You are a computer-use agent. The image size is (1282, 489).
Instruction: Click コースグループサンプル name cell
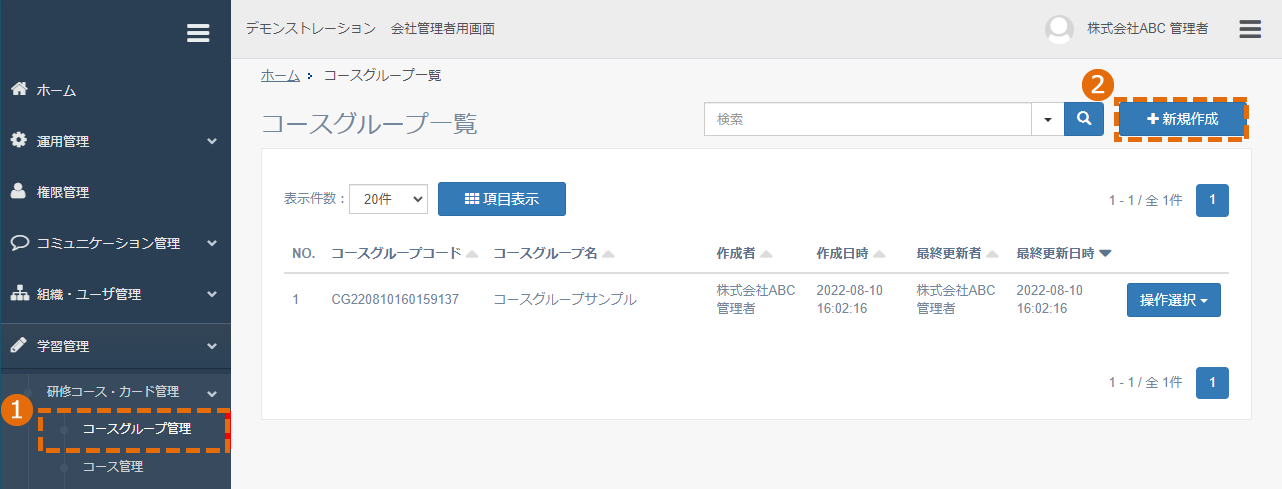(565, 299)
